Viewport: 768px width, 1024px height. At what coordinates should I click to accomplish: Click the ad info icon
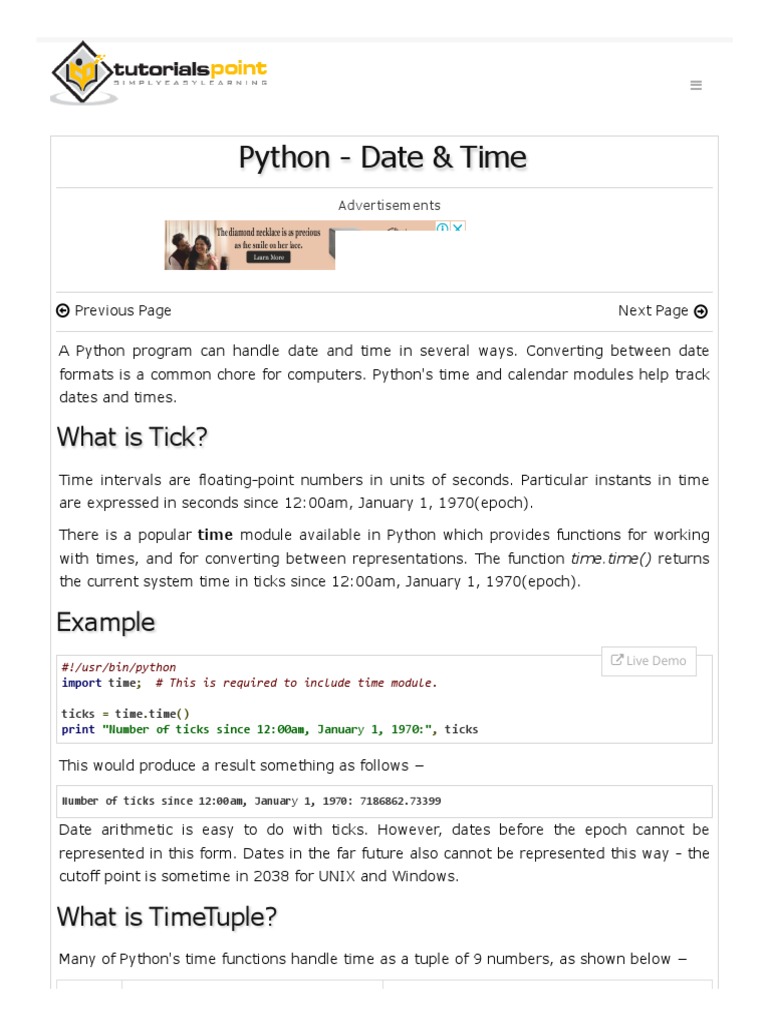point(442,228)
